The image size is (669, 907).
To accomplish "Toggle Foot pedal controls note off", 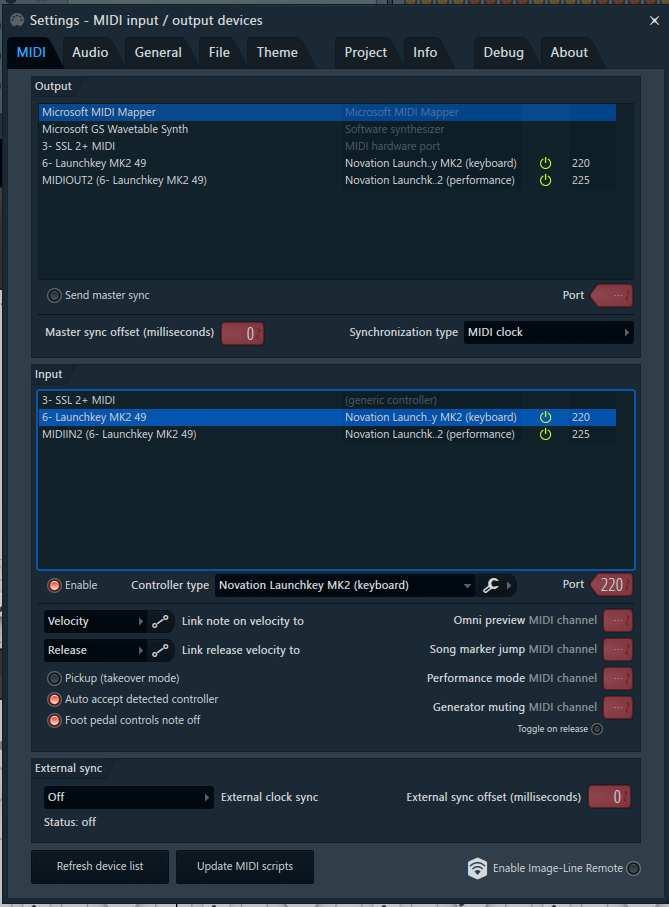I will [54, 720].
